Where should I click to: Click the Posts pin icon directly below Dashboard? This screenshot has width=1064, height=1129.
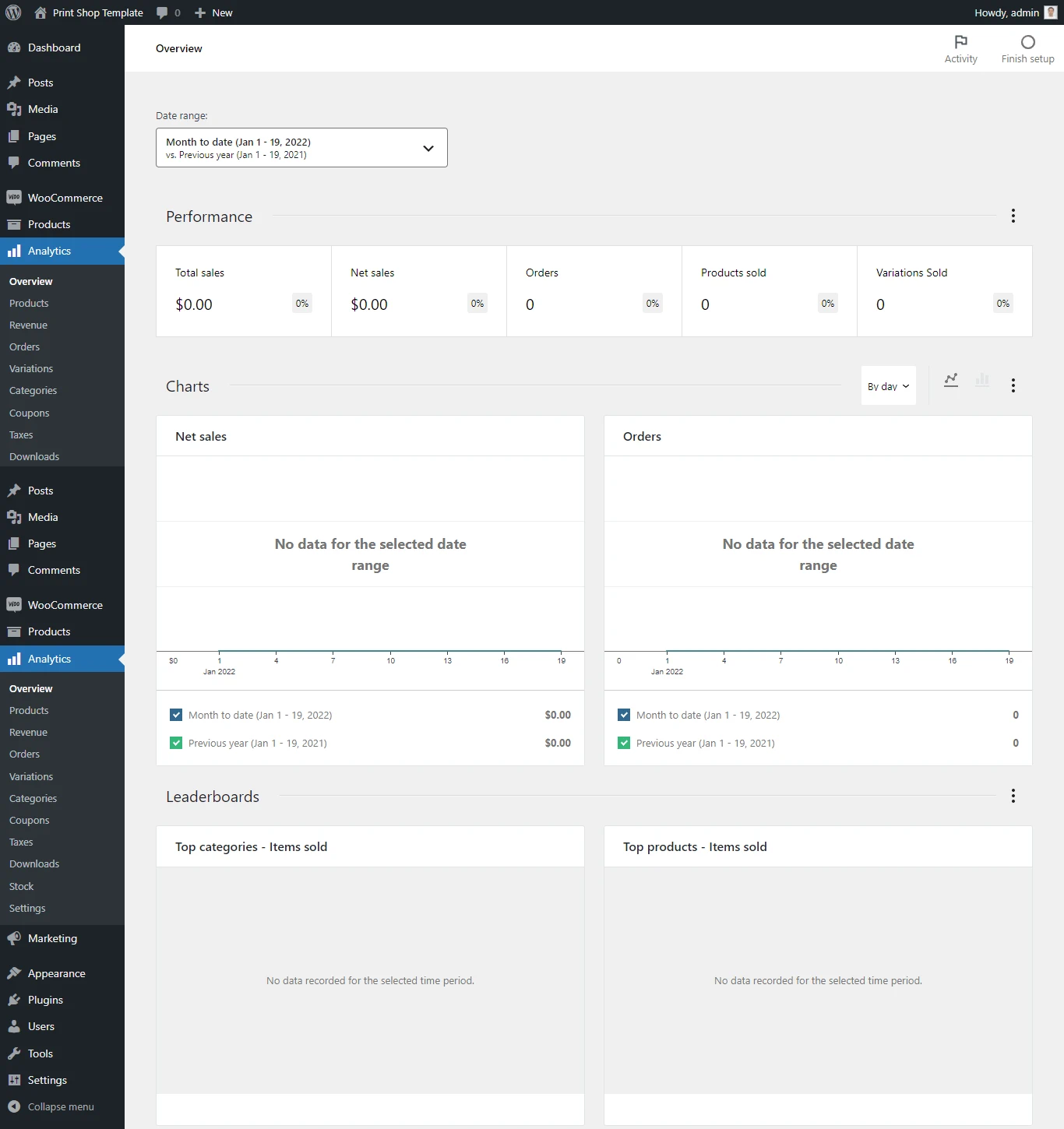click(14, 83)
